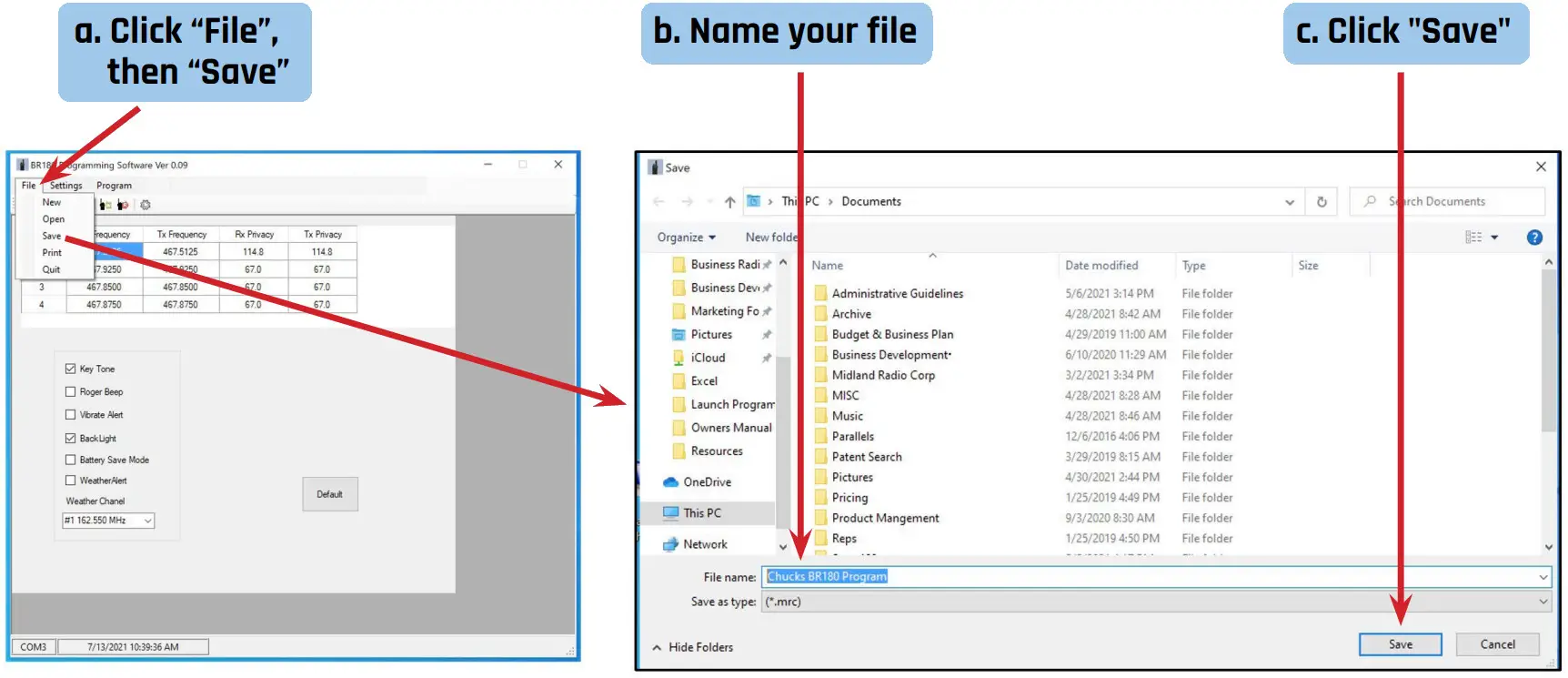This screenshot has height=678, width=1568.
Task: Select the Network icon in sidebar
Action: [x=671, y=544]
